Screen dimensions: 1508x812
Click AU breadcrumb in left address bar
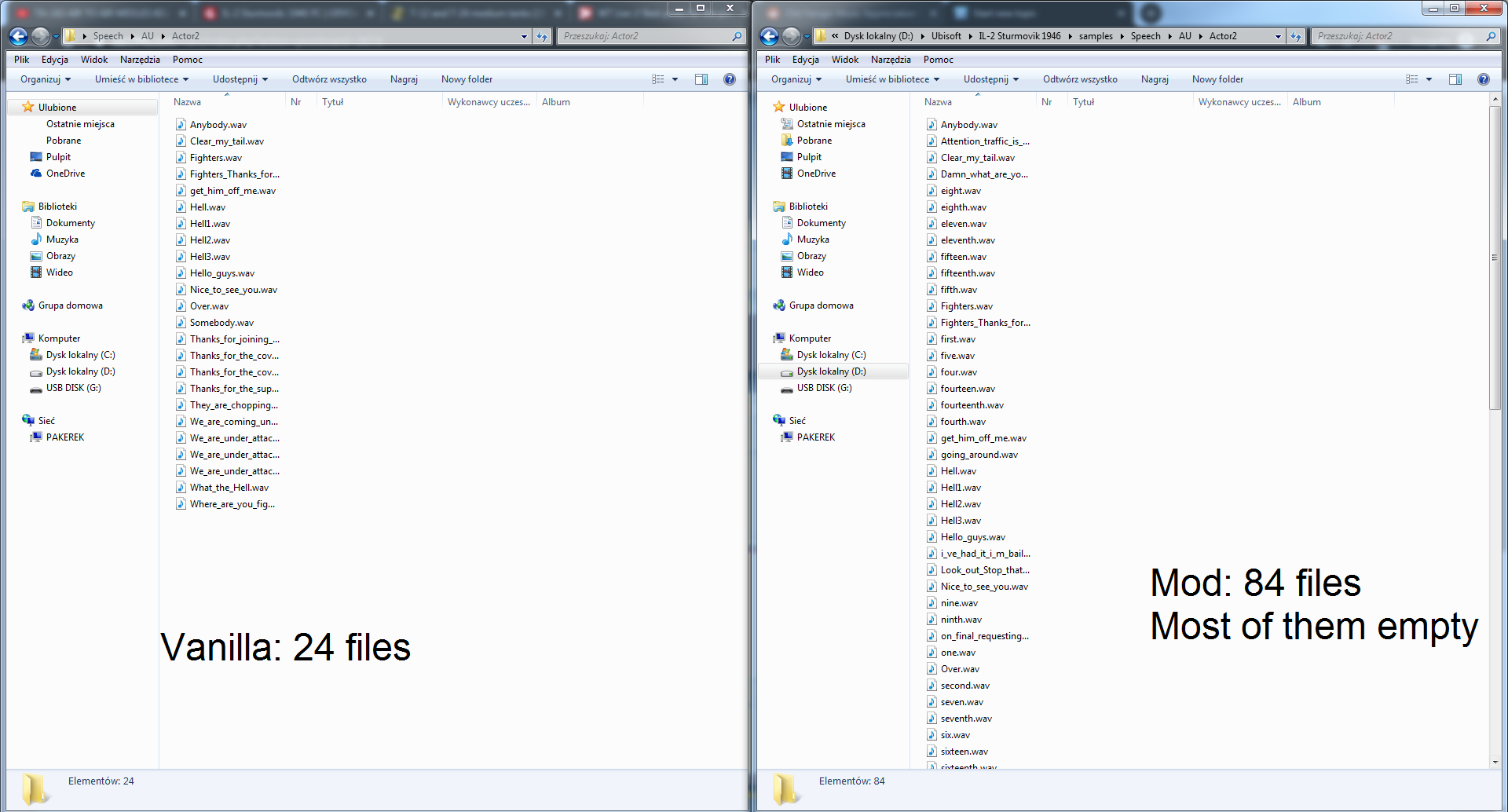click(148, 36)
